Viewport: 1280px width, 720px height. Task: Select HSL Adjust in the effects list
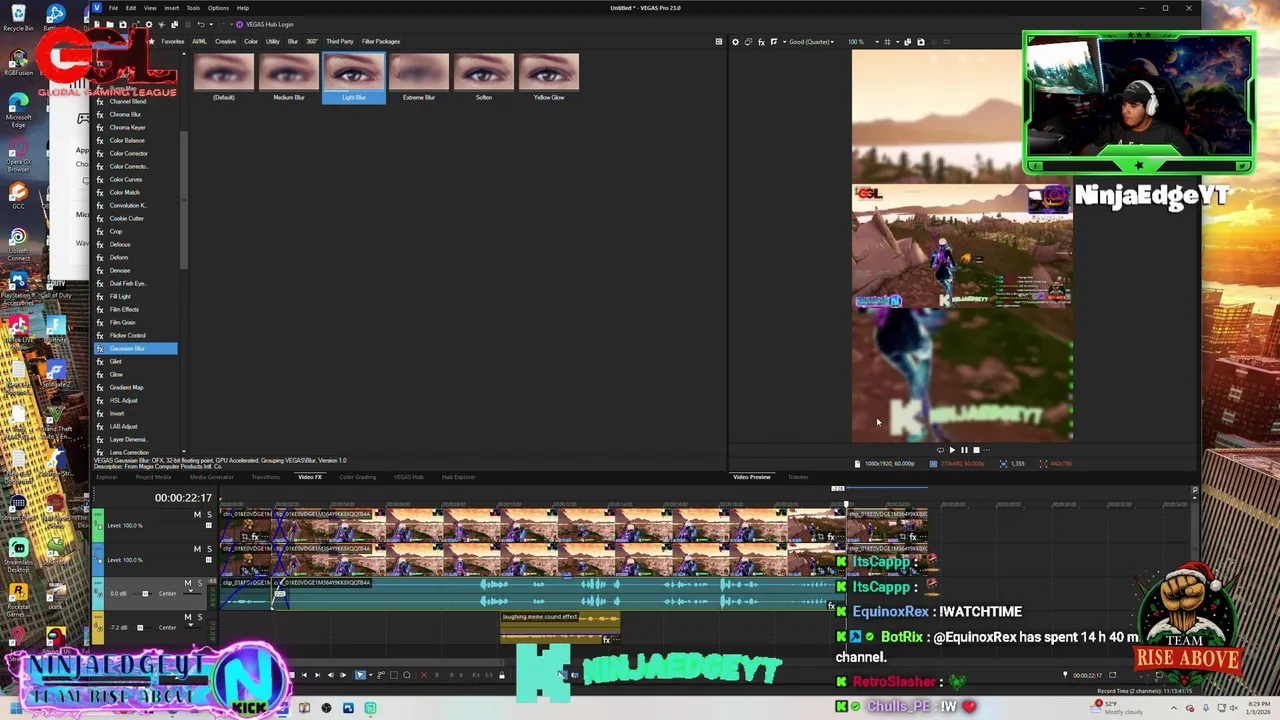point(123,400)
